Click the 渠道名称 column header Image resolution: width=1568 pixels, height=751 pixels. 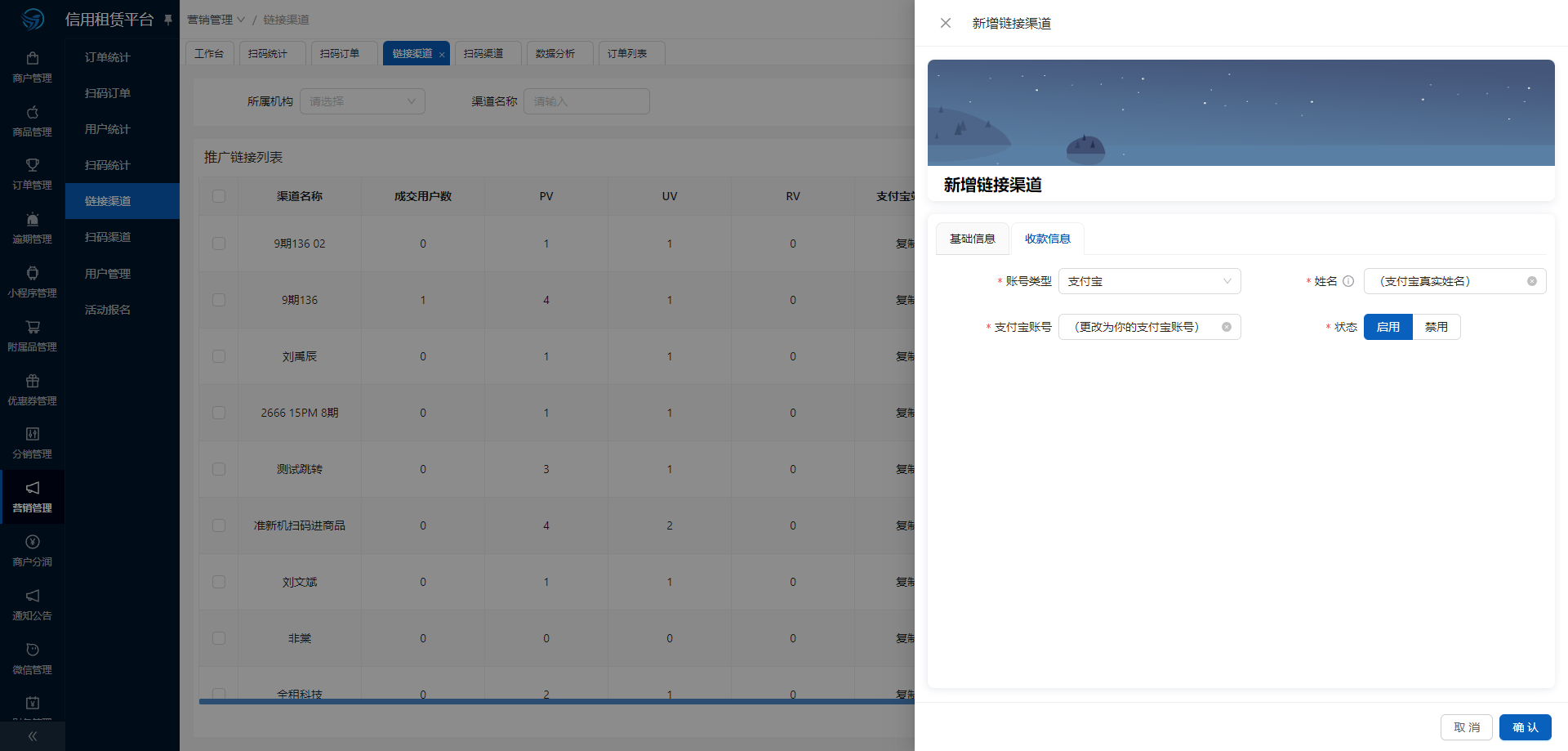coord(300,196)
